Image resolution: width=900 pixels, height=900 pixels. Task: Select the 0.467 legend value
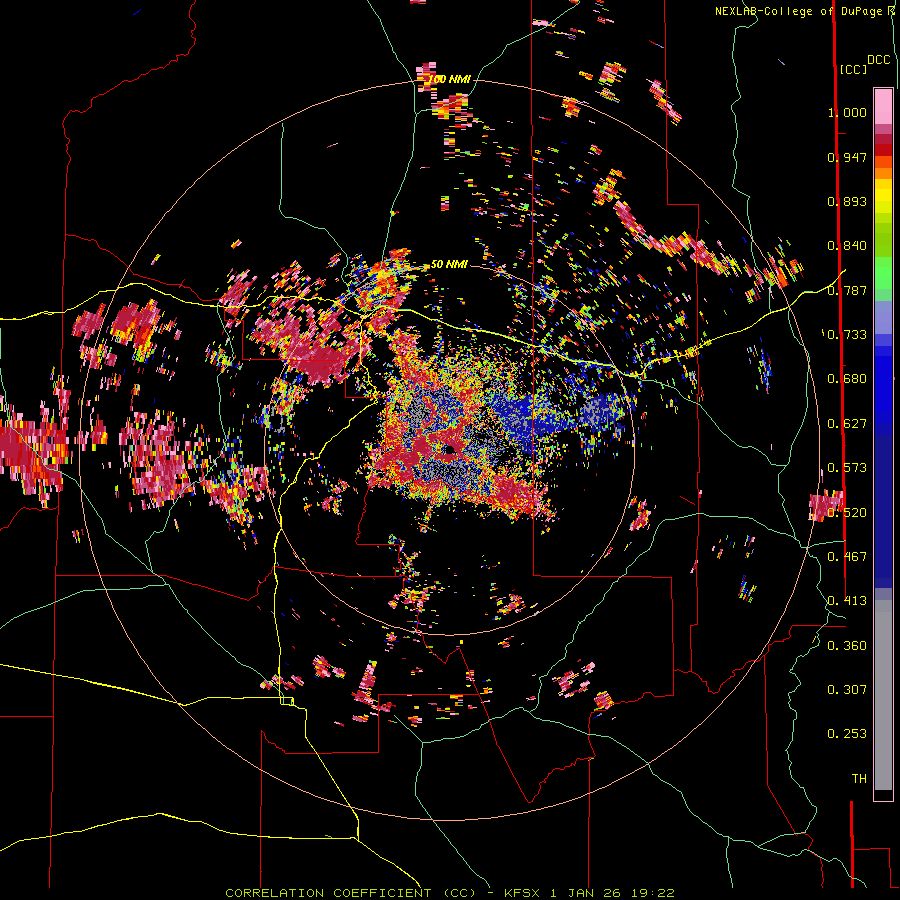(847, 557)
